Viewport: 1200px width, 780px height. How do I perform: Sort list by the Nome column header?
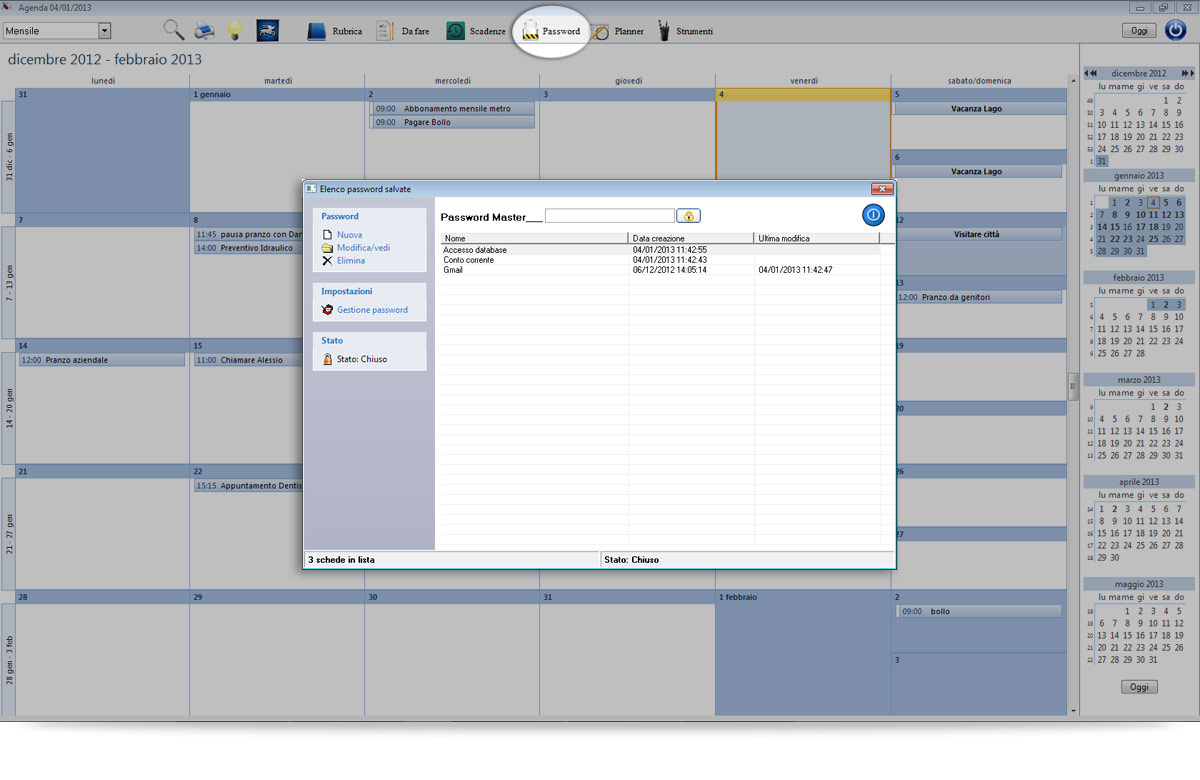(x=535, y=238)
